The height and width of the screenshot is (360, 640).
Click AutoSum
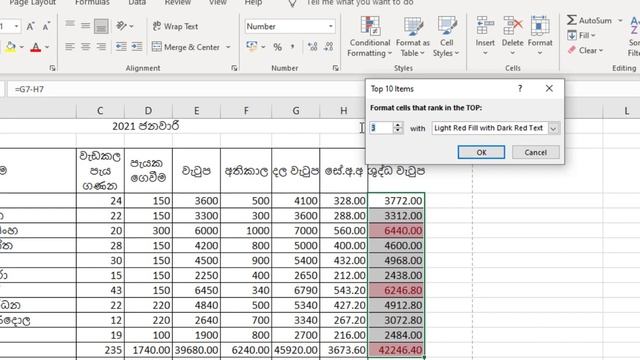pyautogui.click(x=590, y=20)
